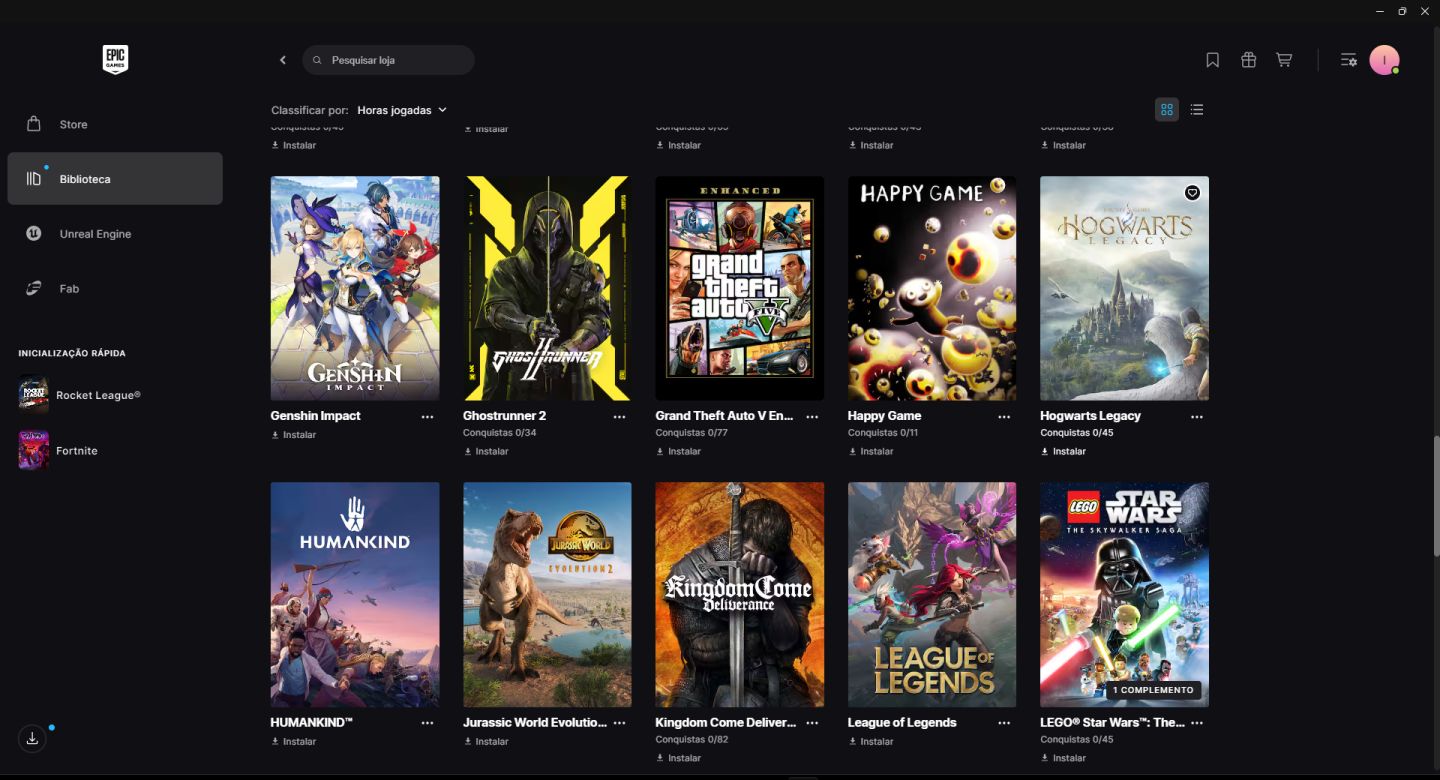Open options menu for Ghostrunner 2
Image resolution: width=1440 pixels, height=780 pixels.
click(x=619, y=417)
